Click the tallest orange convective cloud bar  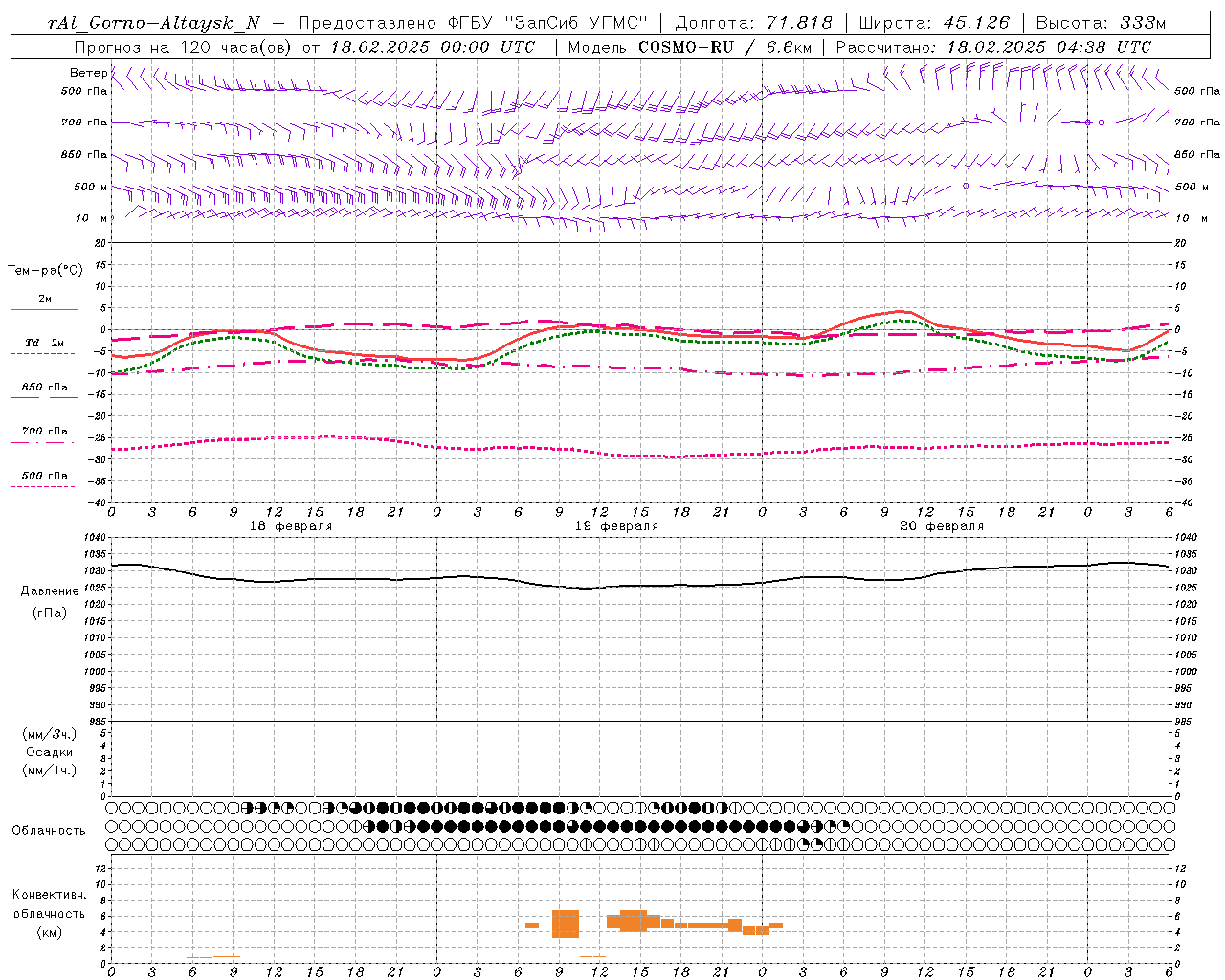[566, 924]
